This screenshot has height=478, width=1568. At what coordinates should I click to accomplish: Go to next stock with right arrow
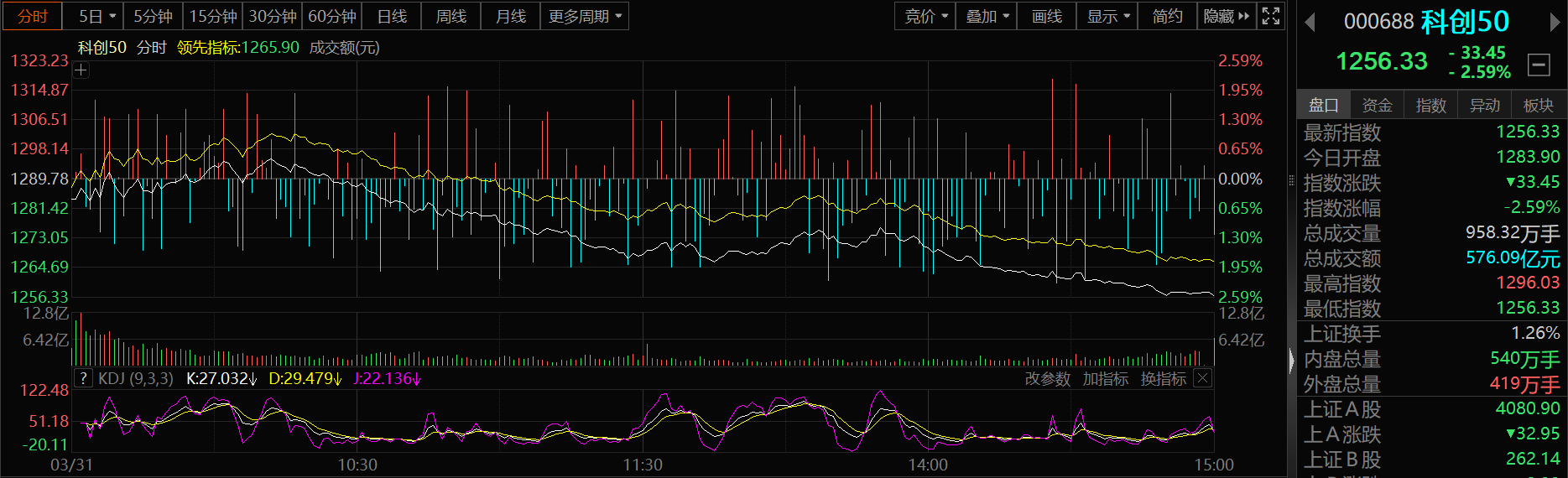pyautogui.click(x=1555, y=23)
